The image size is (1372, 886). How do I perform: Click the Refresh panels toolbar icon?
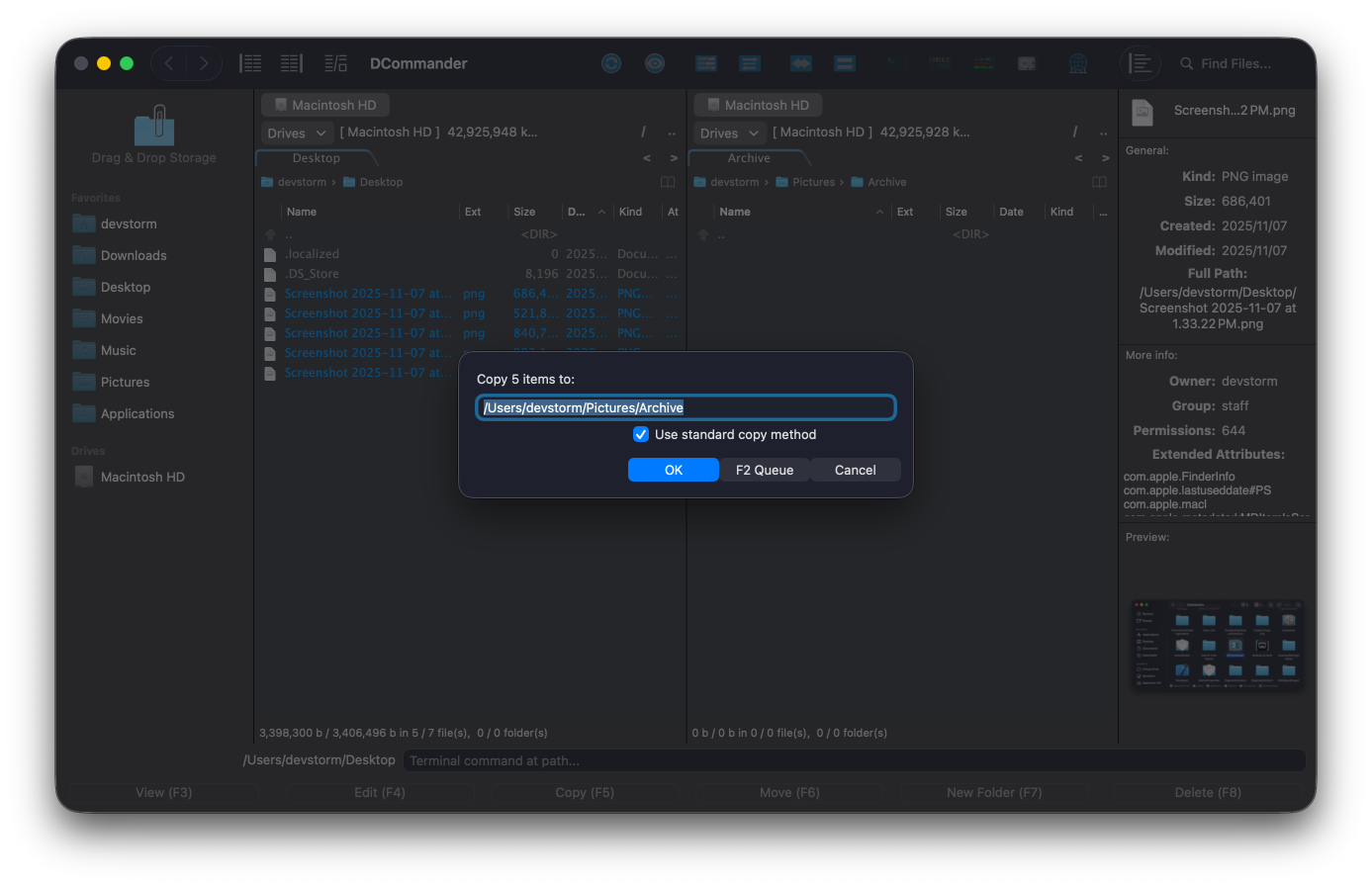click(x=611, y=62)
